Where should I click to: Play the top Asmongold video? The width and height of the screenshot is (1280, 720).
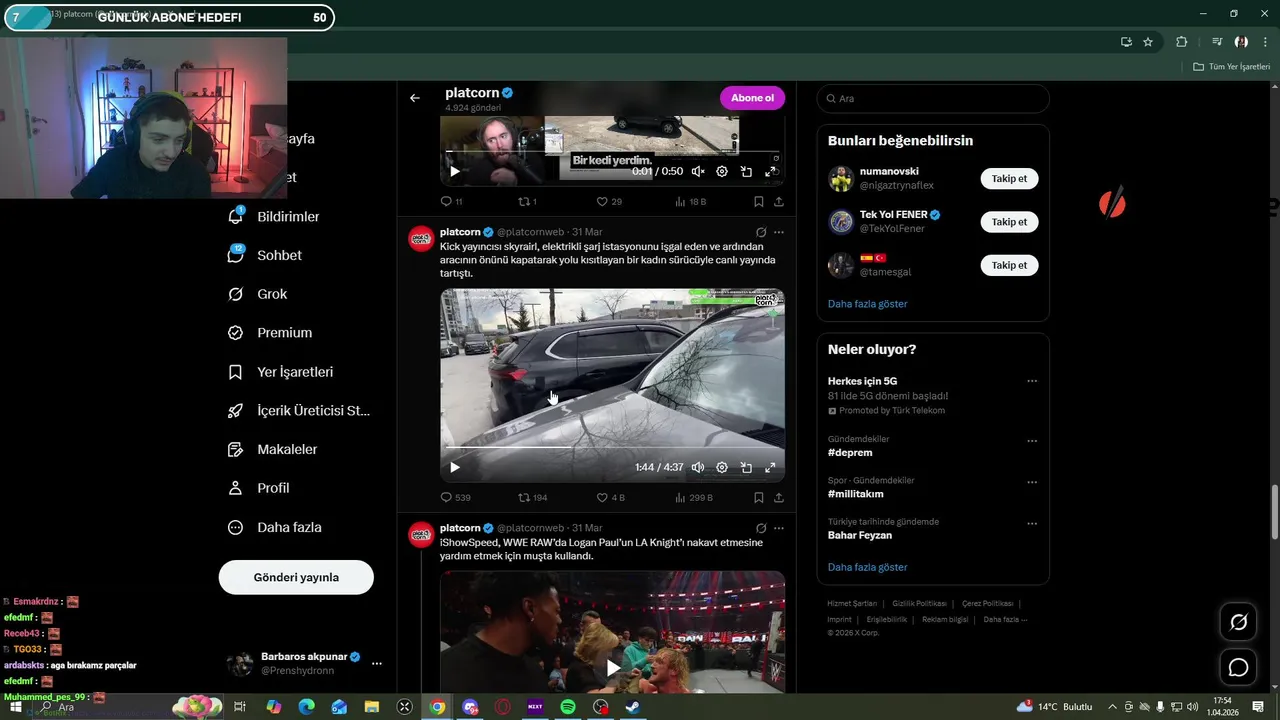pyautogui.click(x=455, y=172)
